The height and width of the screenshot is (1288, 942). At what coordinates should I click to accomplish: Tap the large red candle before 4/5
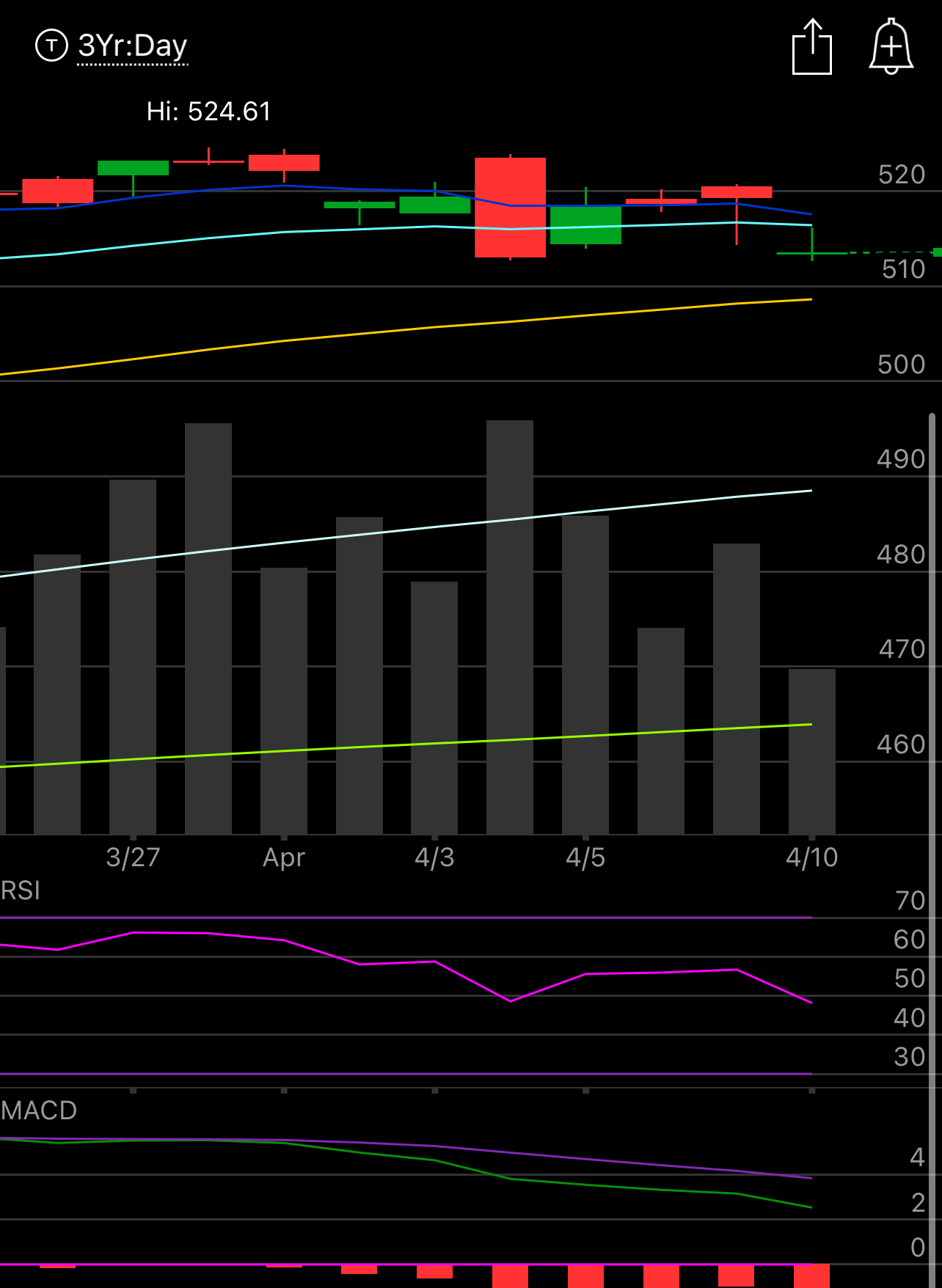click(511, 208)
